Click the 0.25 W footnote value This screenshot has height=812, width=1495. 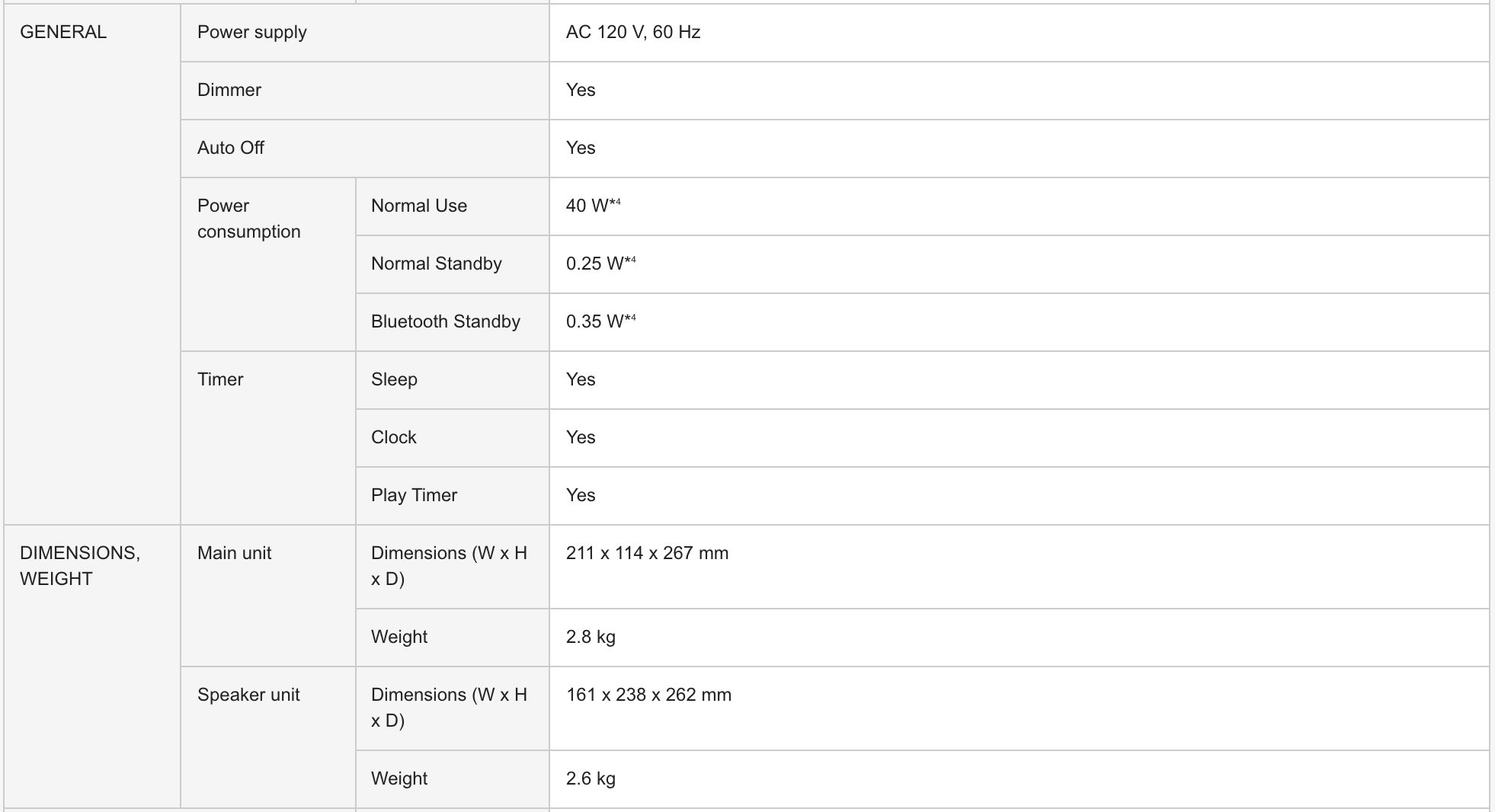pos(601,264)
